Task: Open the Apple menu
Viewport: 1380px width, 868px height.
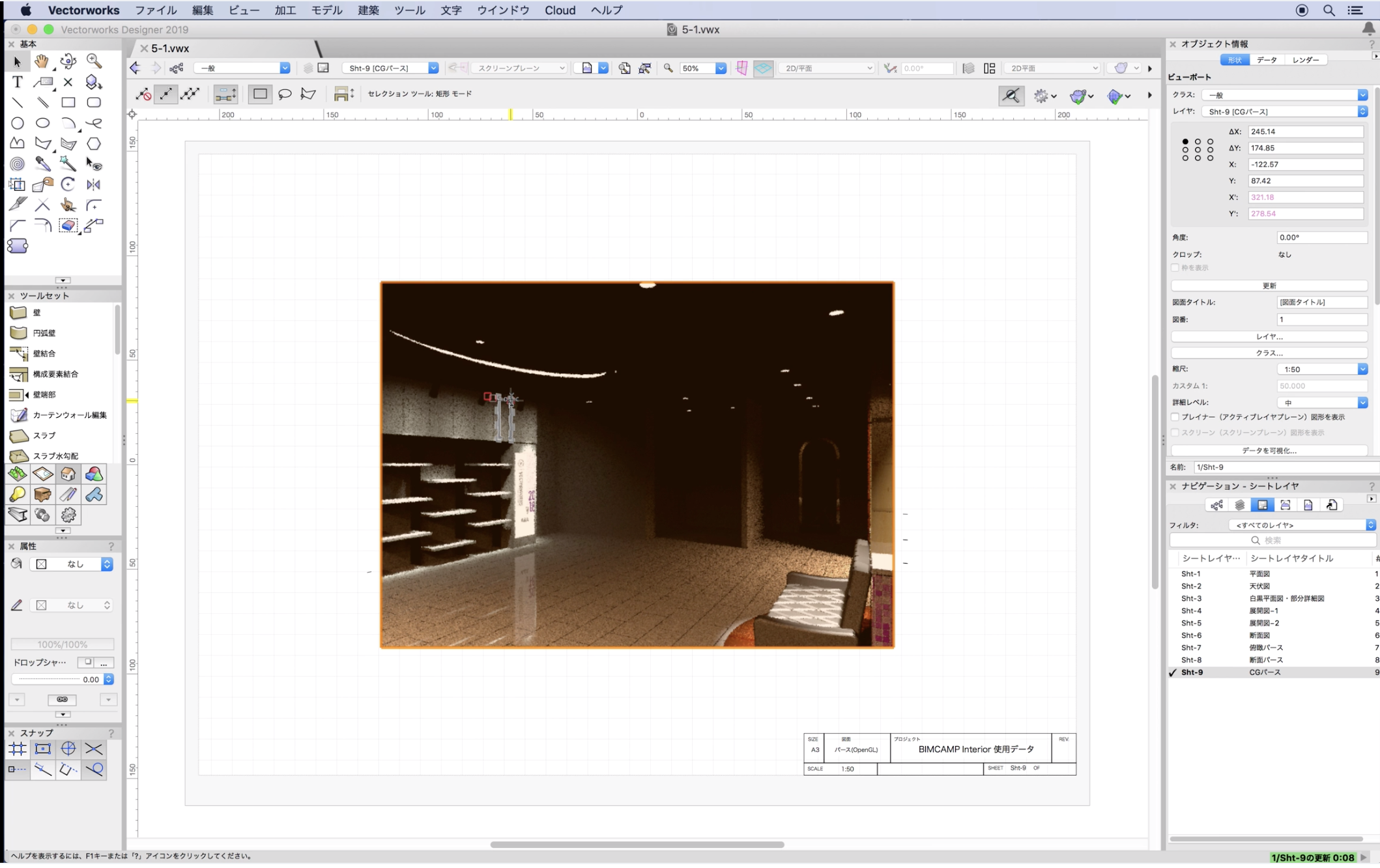Action: point(25,10)
